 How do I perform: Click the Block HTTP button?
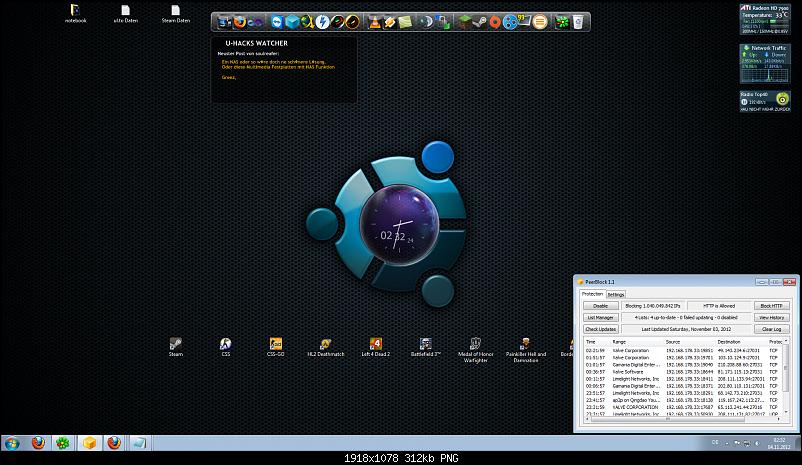click(x=771, y=306)
